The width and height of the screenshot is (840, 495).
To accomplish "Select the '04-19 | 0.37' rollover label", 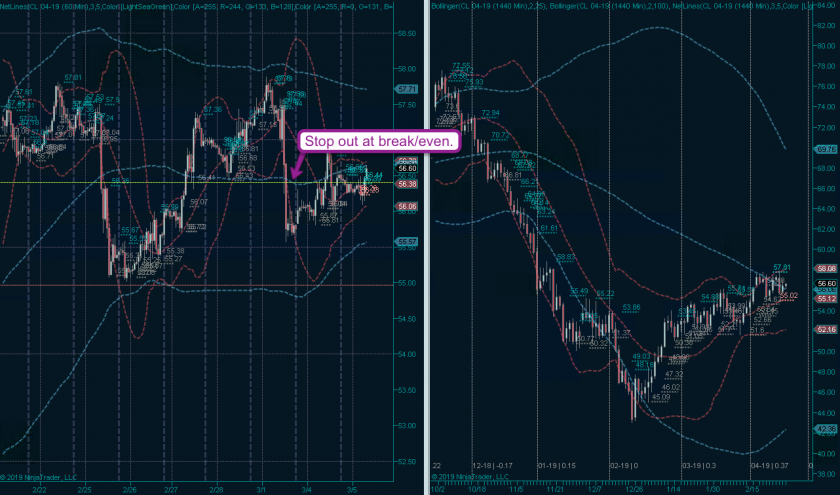I will pyautogui.click(x=770, y=466).
